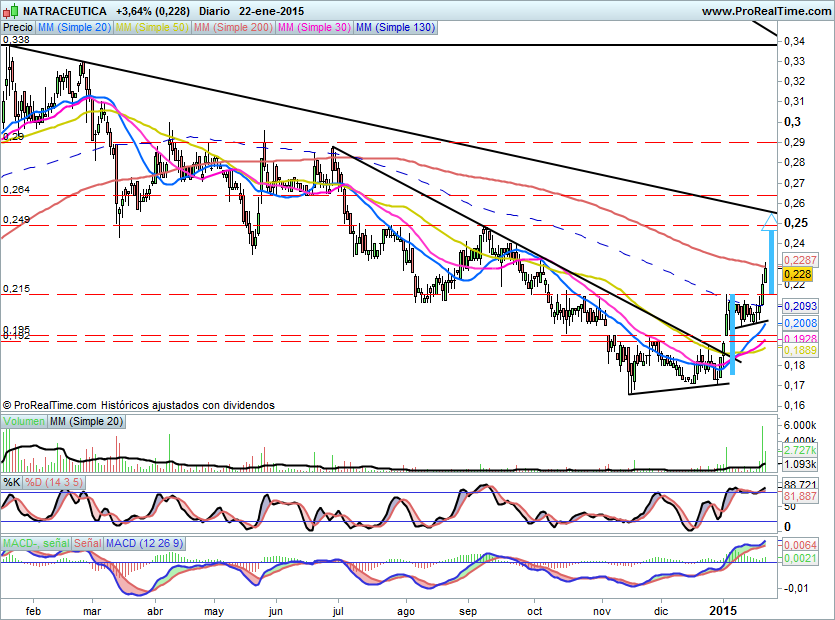Open the Volumen panel label
This screenshot has width=835, height=620.
(x=23, y=423)
